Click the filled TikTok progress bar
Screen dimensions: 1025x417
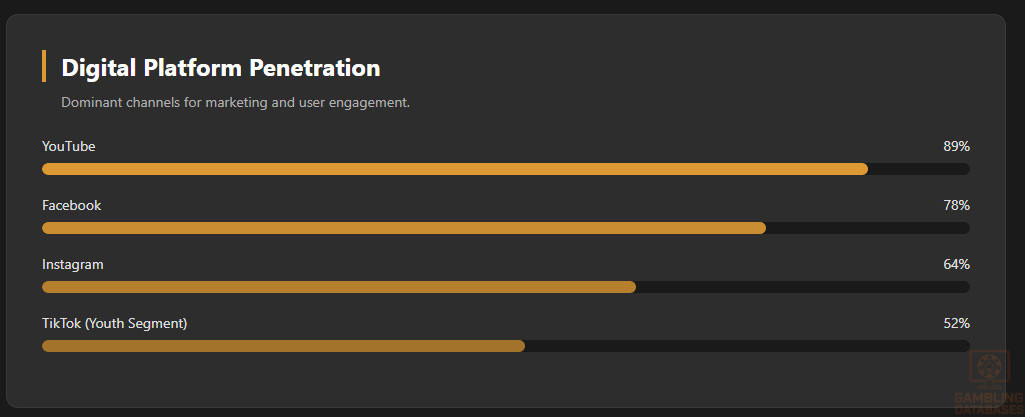[283, 346]
